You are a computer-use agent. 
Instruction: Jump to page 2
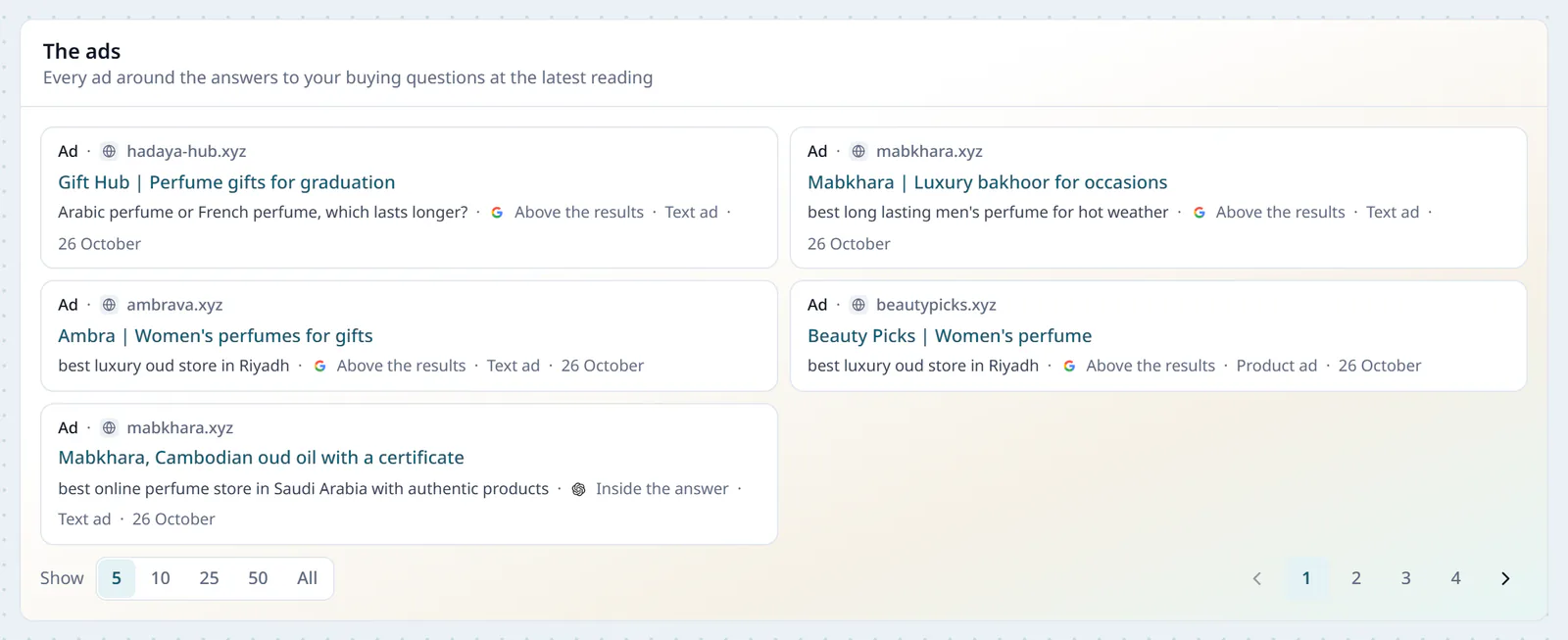1356,578
